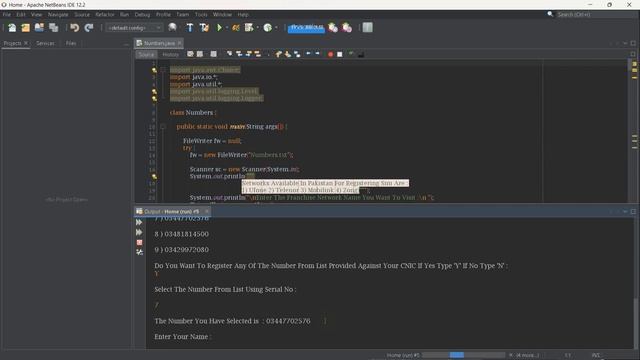Image resolution: width=640 pixels, height=360 pixels.
Task: Click the output line '8 ) 03481814500'
Action: 182,234
